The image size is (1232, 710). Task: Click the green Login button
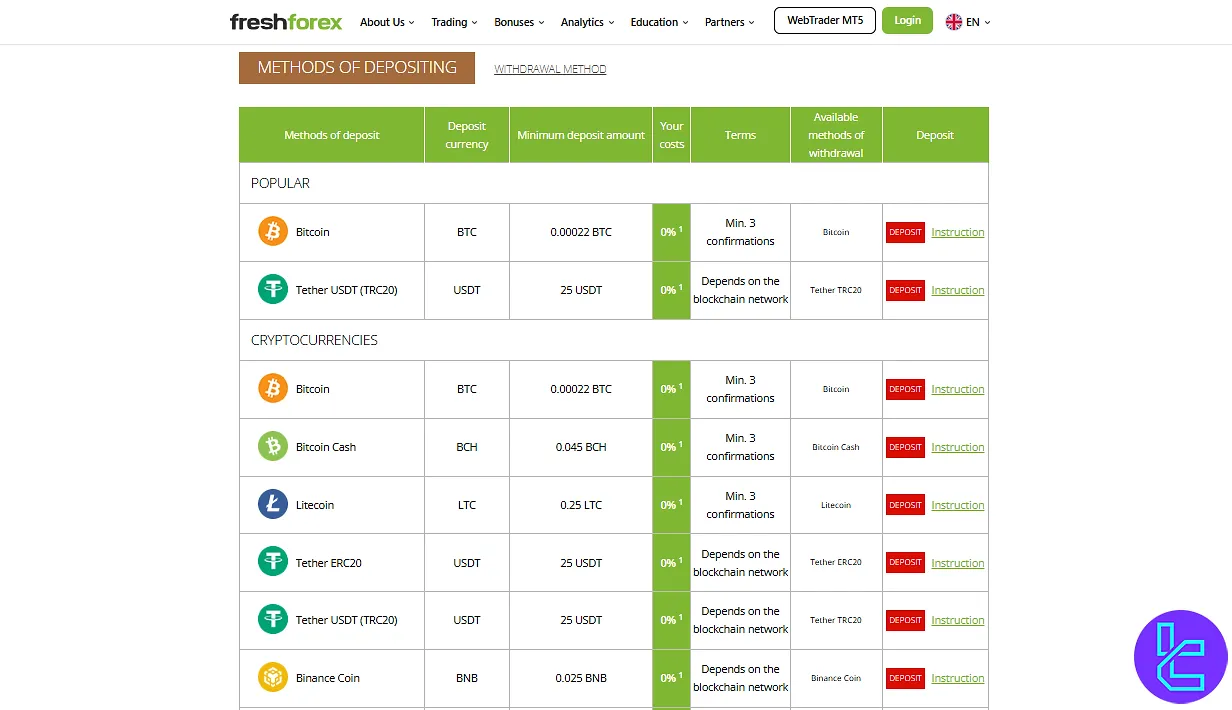click(x=906, y=20)
